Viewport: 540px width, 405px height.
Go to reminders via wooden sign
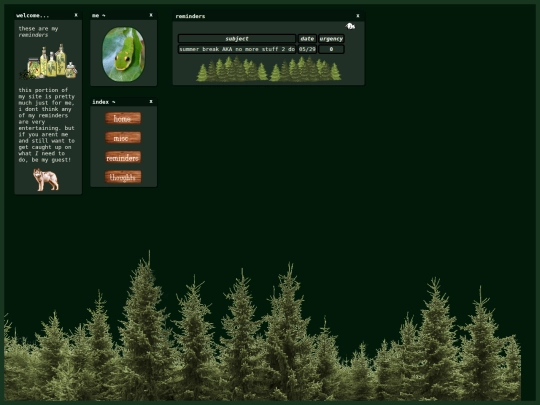click(x=123, y=157)
